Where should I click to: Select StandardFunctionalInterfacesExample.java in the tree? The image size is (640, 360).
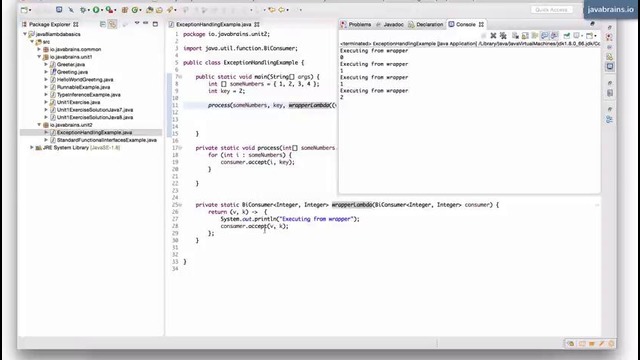(x=107, y=140)
